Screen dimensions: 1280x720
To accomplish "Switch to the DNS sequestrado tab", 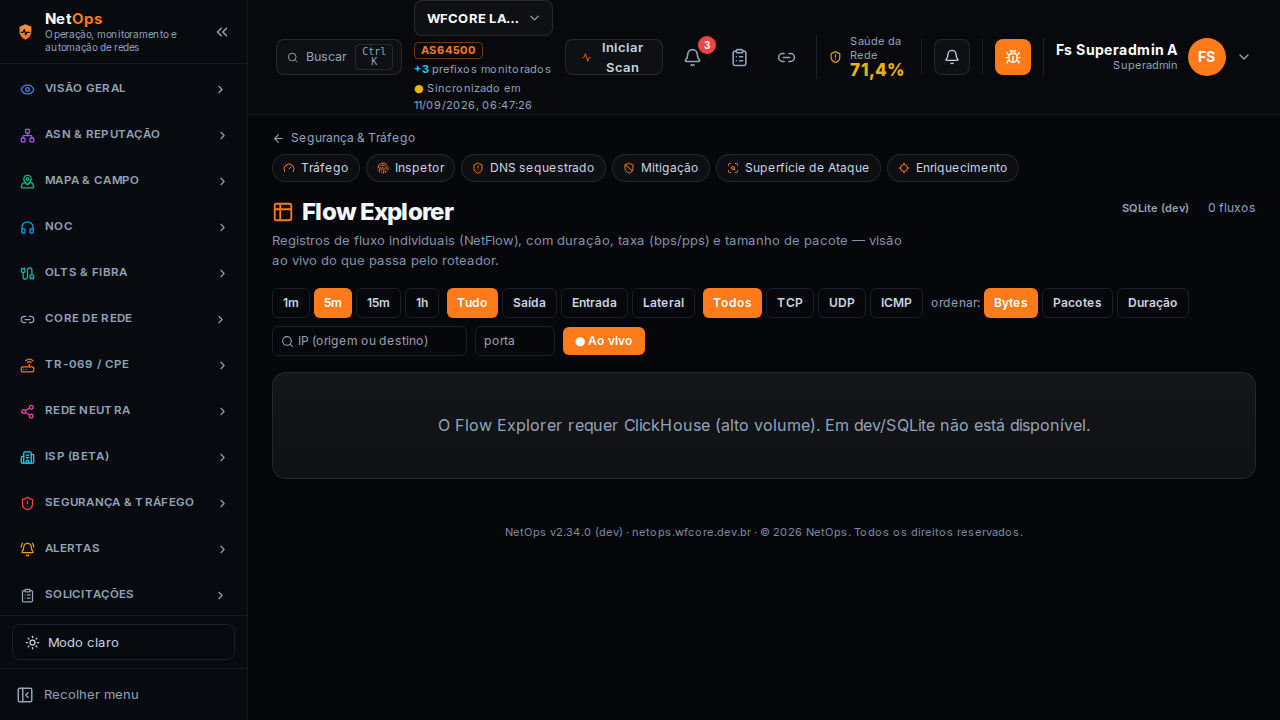I will [x=533, y=168].
